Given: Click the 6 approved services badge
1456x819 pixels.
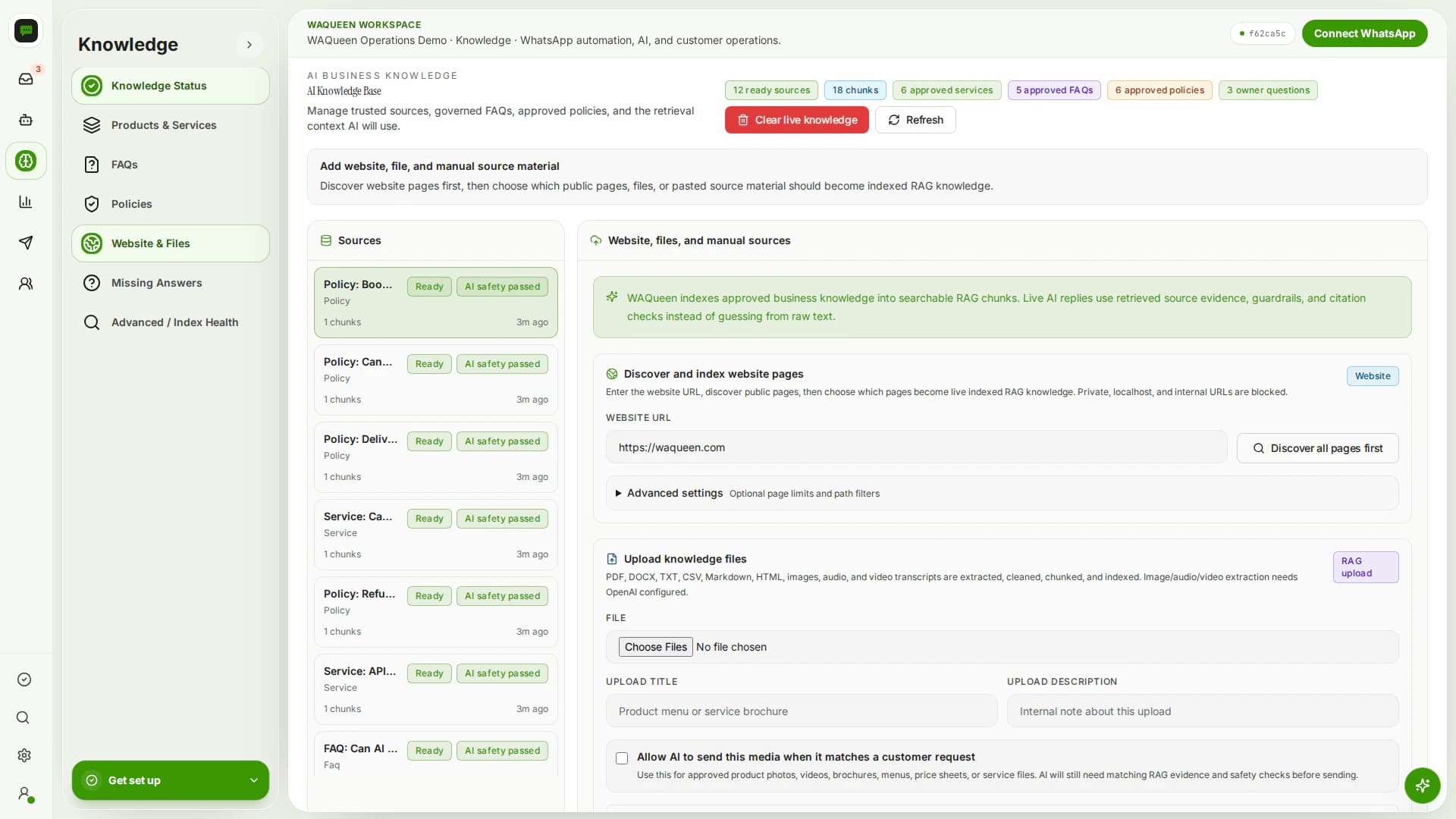Looking at the screenshot, I should click(x=946, y=90).
